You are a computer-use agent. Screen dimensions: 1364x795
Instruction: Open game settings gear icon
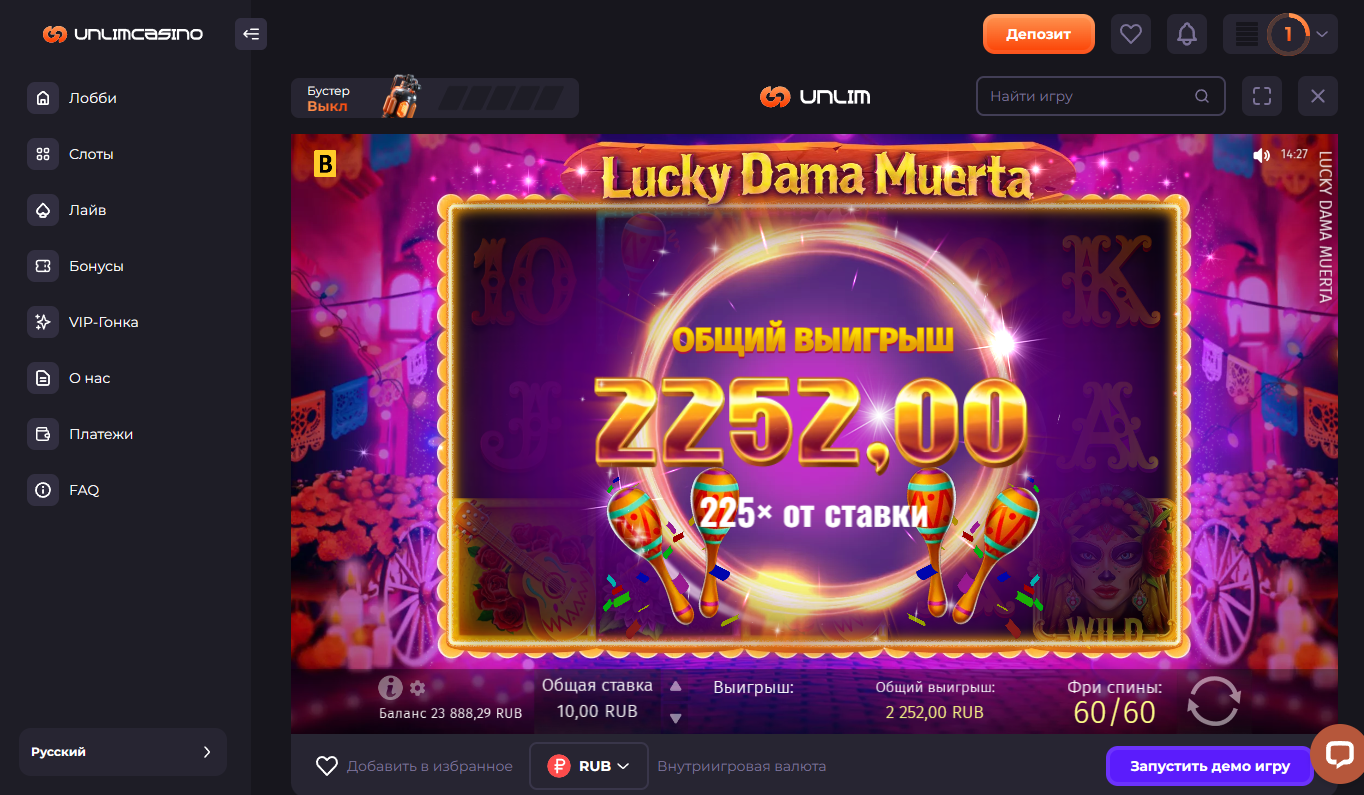418,688
